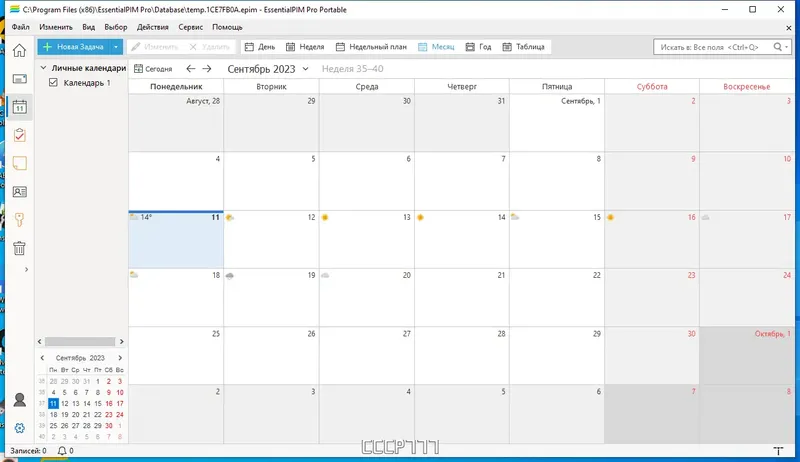Click the Записей: 0 status text
This screenshot has height=462, width=800.
28,451
